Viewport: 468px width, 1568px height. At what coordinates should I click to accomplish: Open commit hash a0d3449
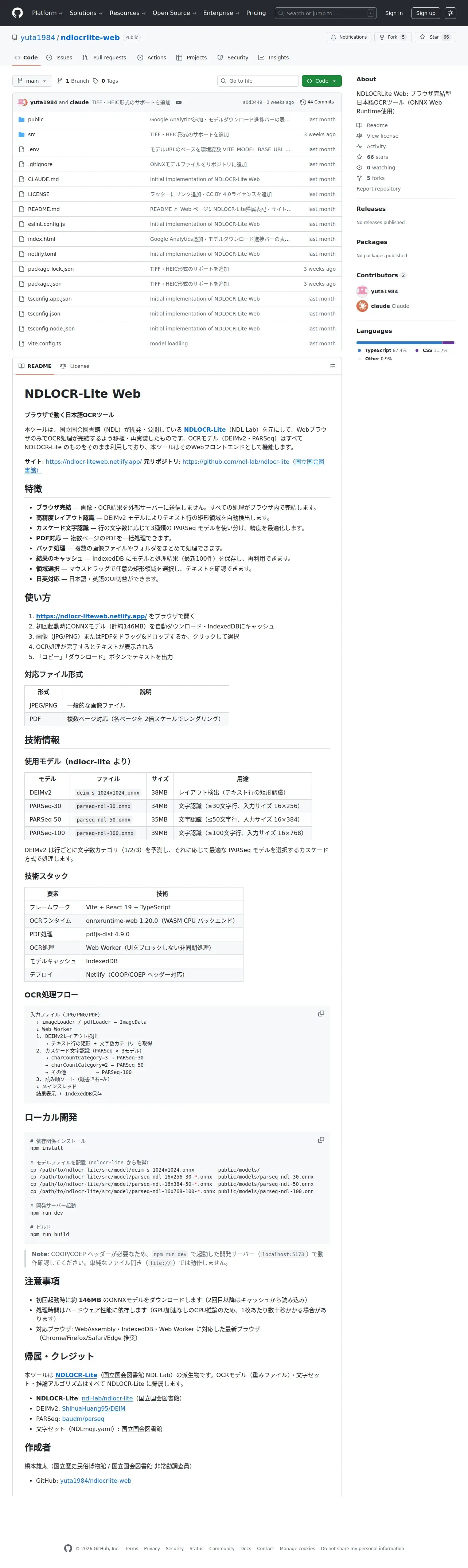252,102
